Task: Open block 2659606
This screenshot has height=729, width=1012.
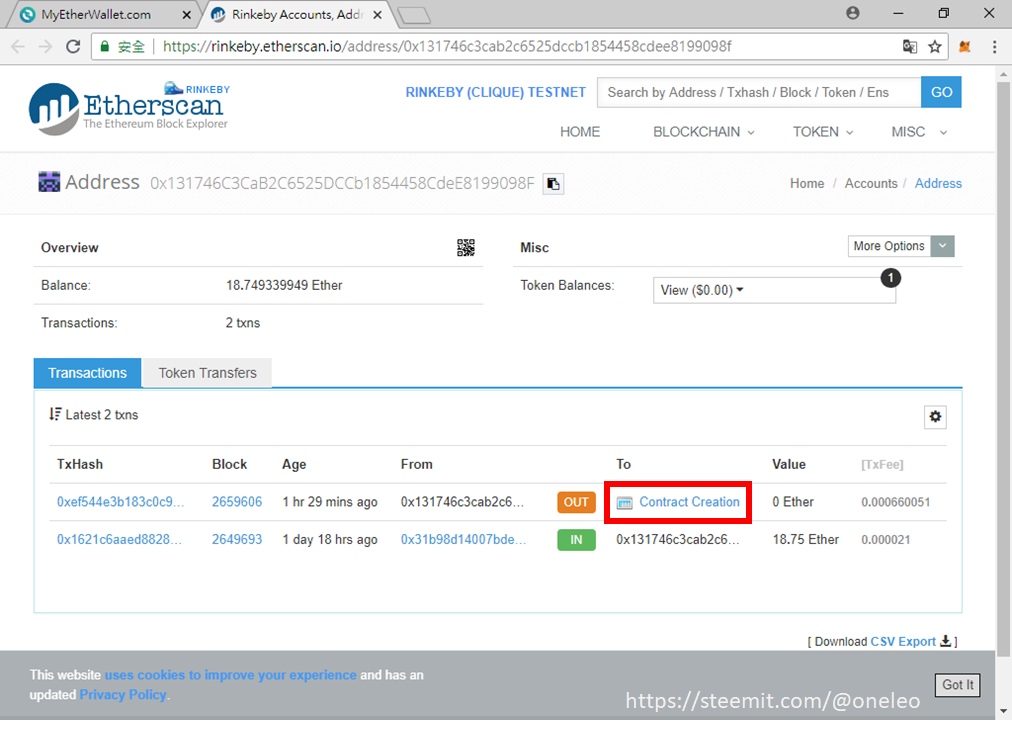Action: (x=237, y=502)
